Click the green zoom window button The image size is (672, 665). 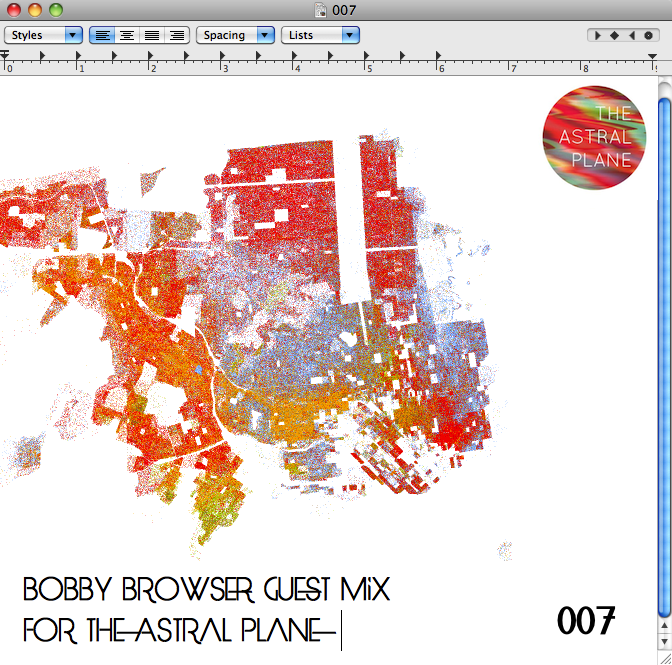tap(55, 10)
